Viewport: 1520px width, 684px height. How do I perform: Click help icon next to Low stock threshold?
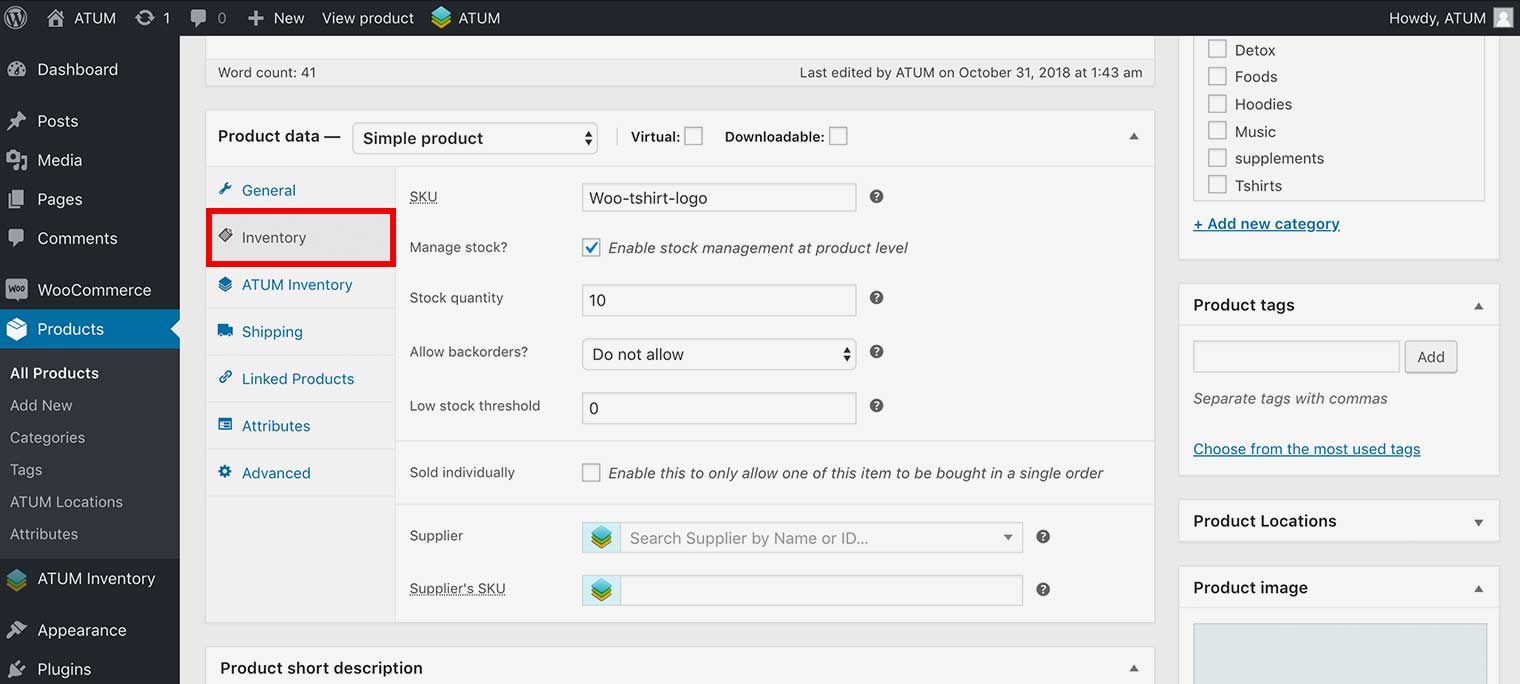point(876,406)
